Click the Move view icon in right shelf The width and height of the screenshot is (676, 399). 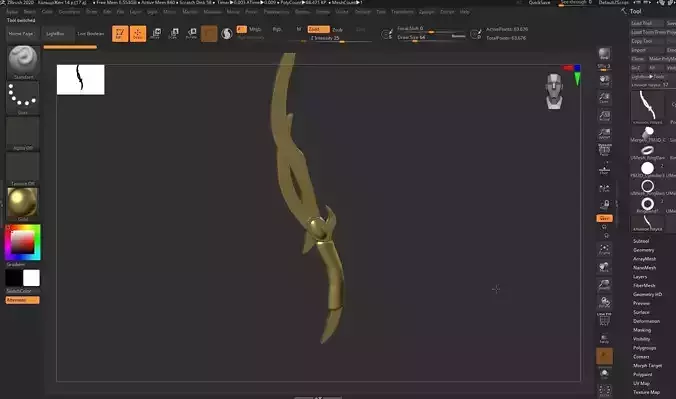[x=604, y=267]
